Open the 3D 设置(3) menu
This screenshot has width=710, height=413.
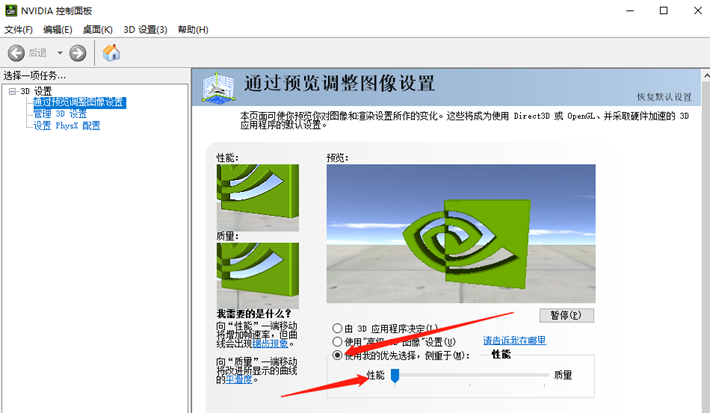coord(145,30)
